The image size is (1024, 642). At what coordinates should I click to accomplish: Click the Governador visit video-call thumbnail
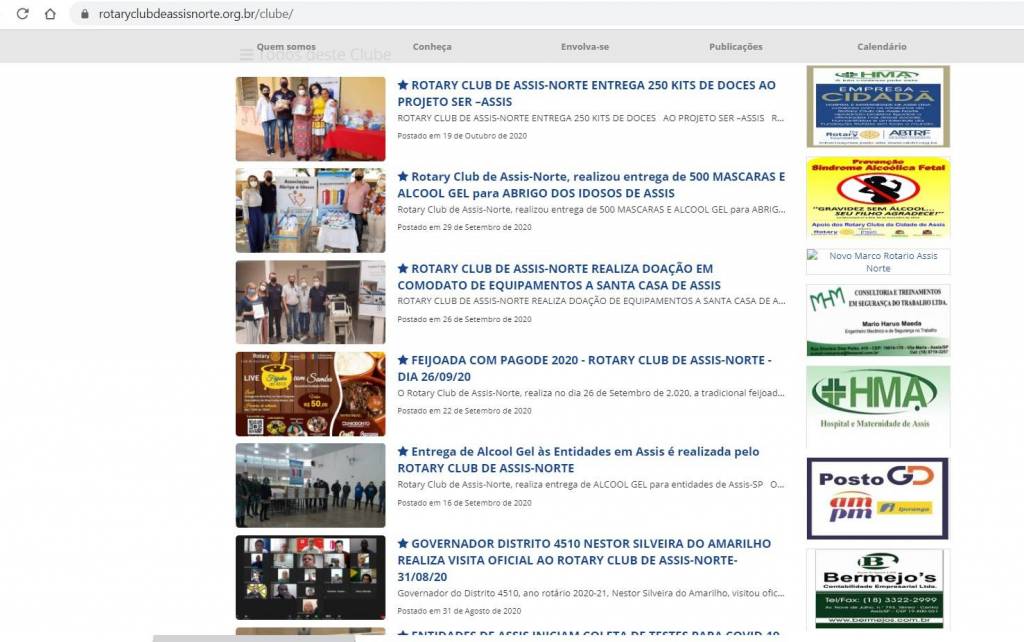(x=310, y=578)
